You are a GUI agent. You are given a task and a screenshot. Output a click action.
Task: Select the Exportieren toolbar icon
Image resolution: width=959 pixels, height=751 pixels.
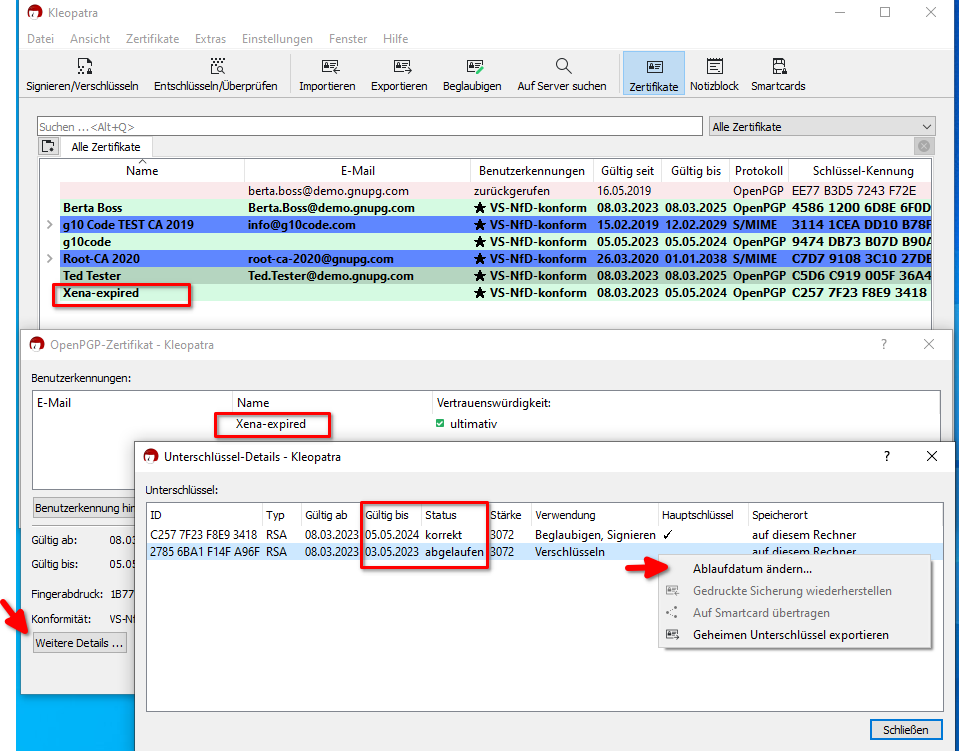point(399,67)
